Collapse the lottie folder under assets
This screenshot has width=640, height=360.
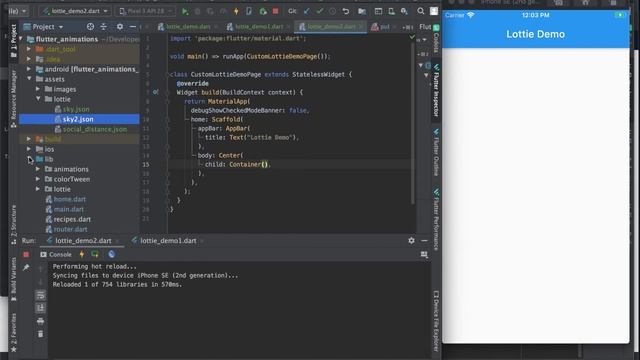tap(38, 99)
